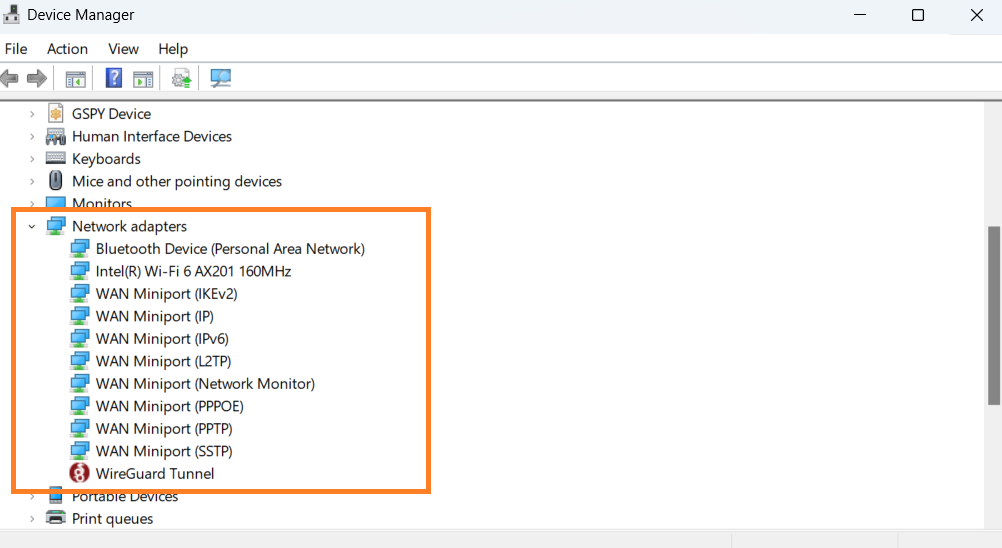Collapse the Network adapters category
This screenshot has height=548, width=1002.
(x=32, y=227)
